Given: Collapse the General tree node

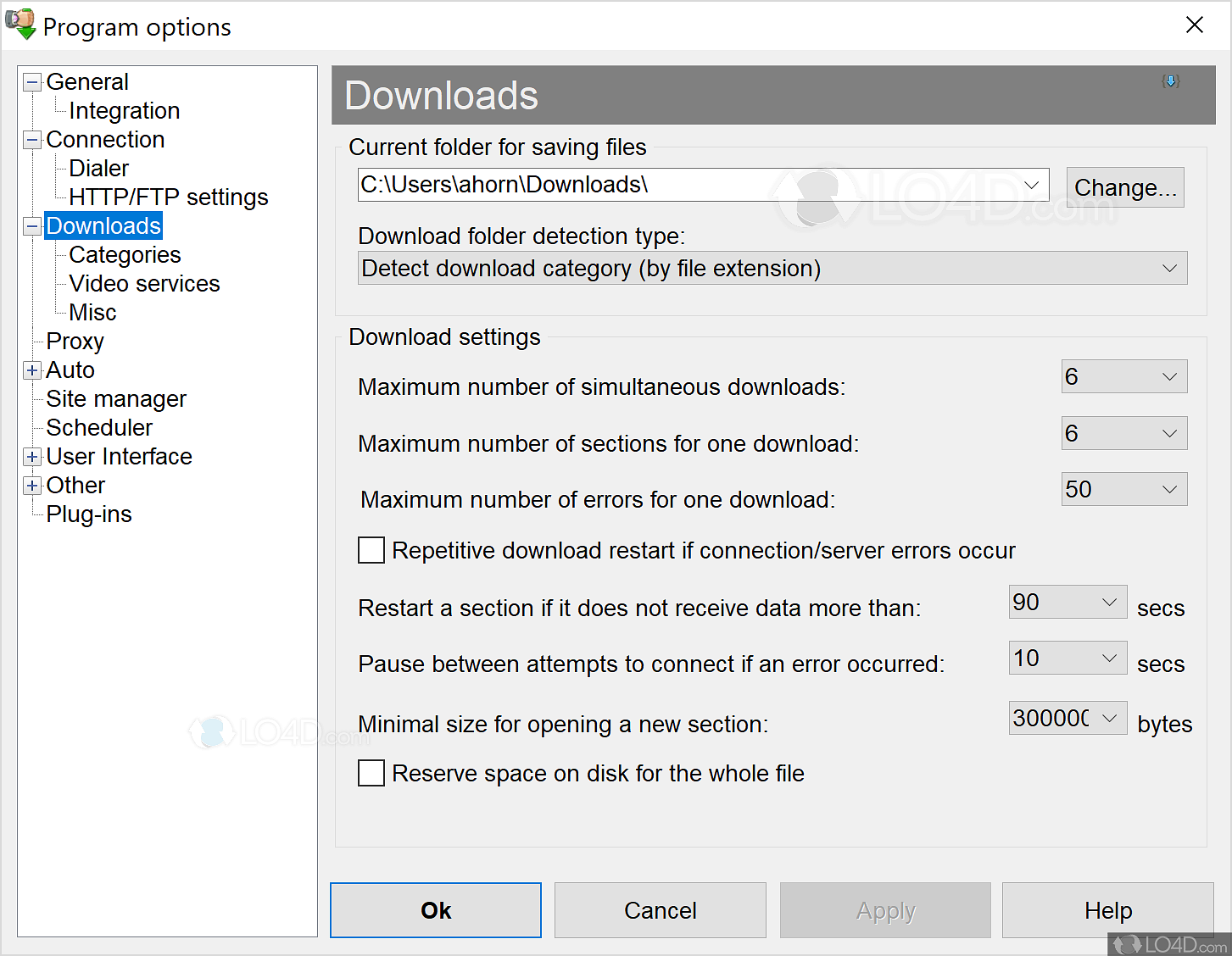Looking at the screenshot, I should point(31,81).
